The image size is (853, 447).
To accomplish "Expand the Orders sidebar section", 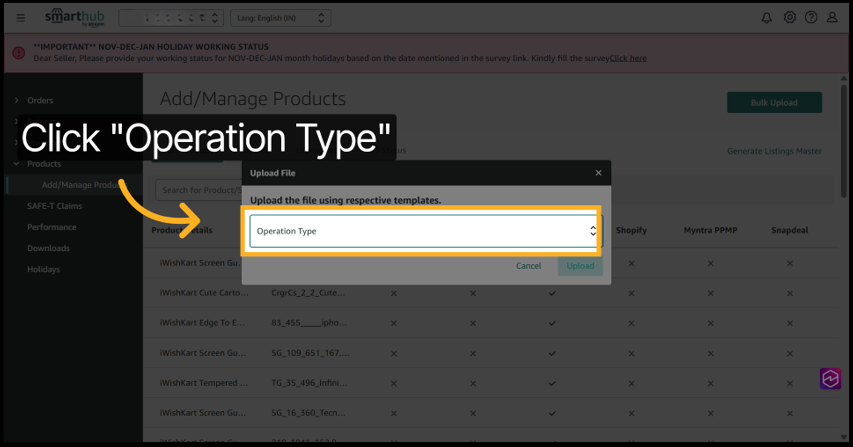I will pos(40,100).
